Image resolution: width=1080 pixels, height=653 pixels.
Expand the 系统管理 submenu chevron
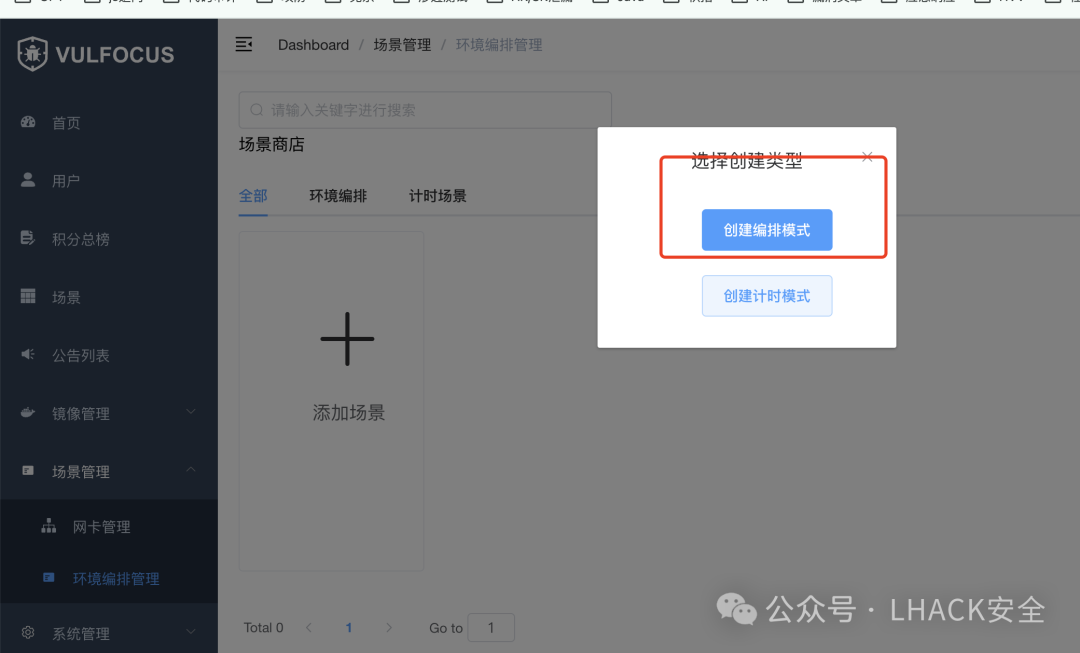[191, 631]
